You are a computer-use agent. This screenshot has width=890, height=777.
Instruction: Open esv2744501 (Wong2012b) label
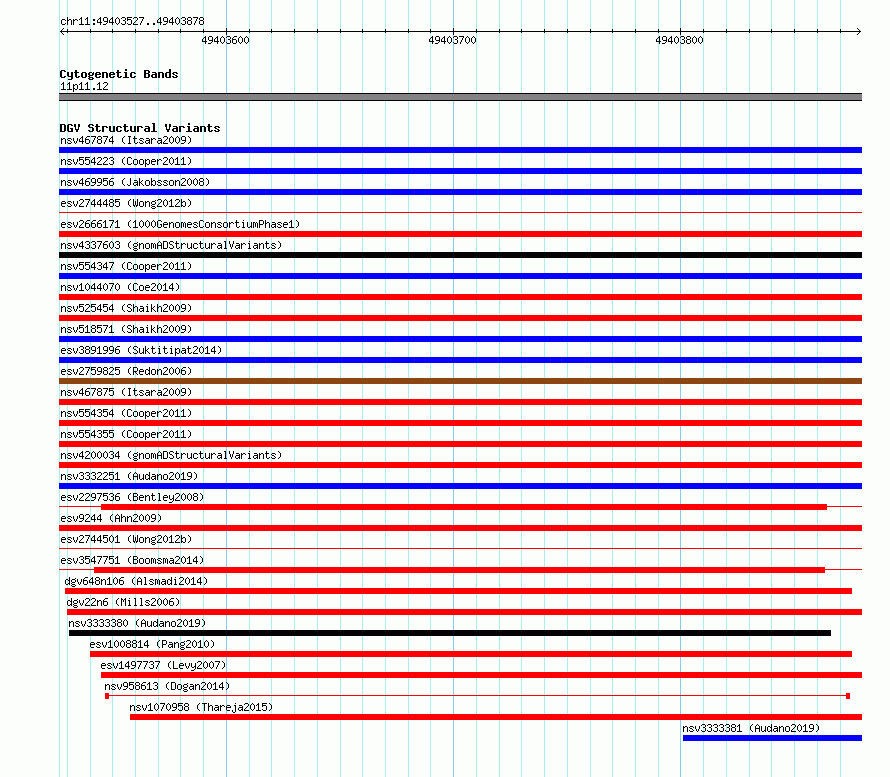[126, 539]
